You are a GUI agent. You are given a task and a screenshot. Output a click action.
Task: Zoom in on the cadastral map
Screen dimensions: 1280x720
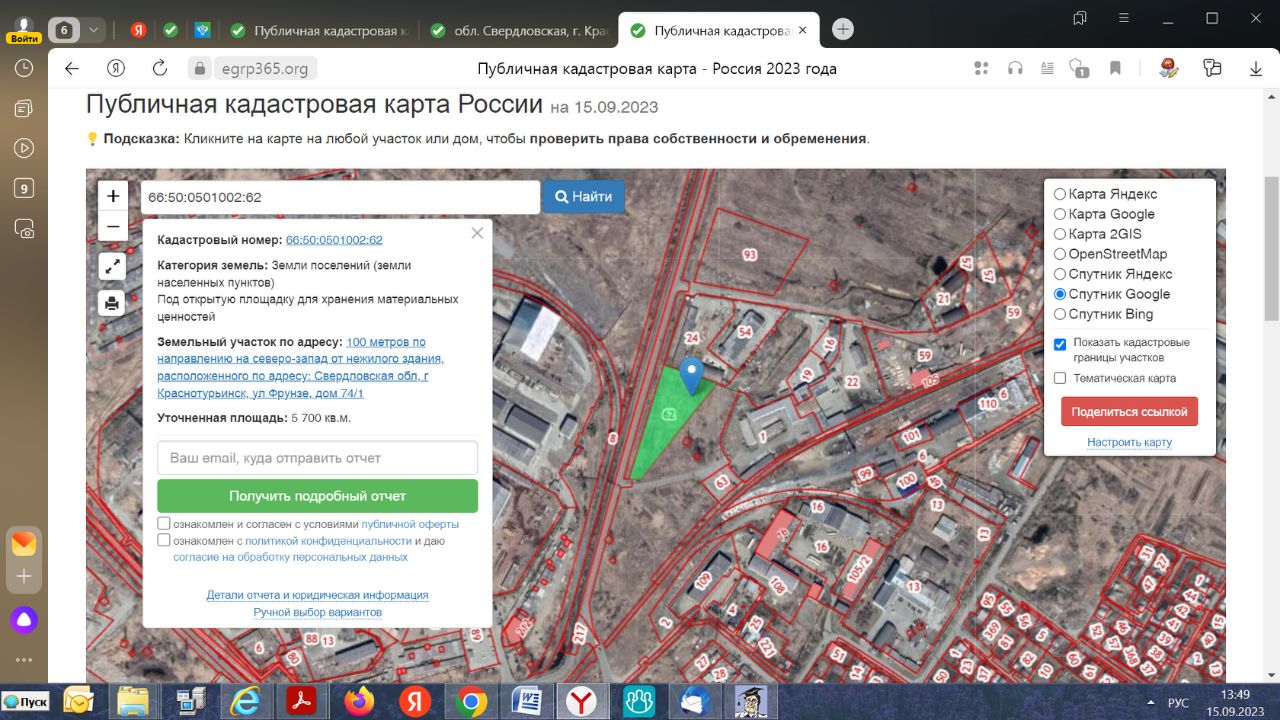click(x=113, y=196)
